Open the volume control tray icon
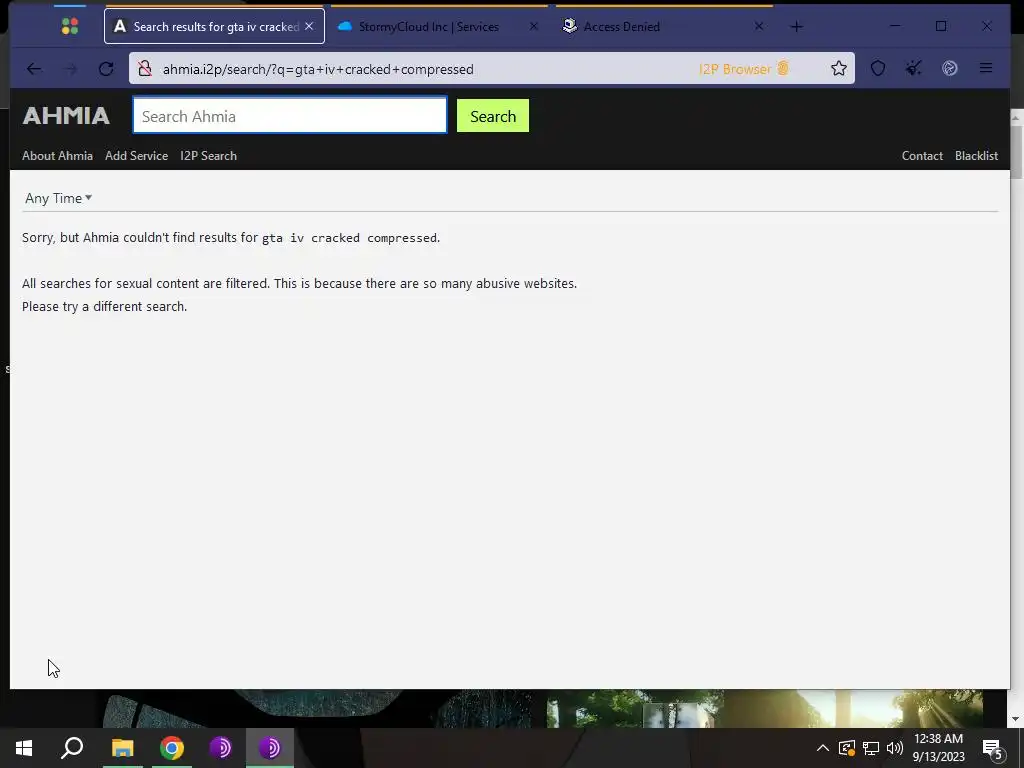The height and width of the screenshot is (768, 1024). [x=895, y=748]
